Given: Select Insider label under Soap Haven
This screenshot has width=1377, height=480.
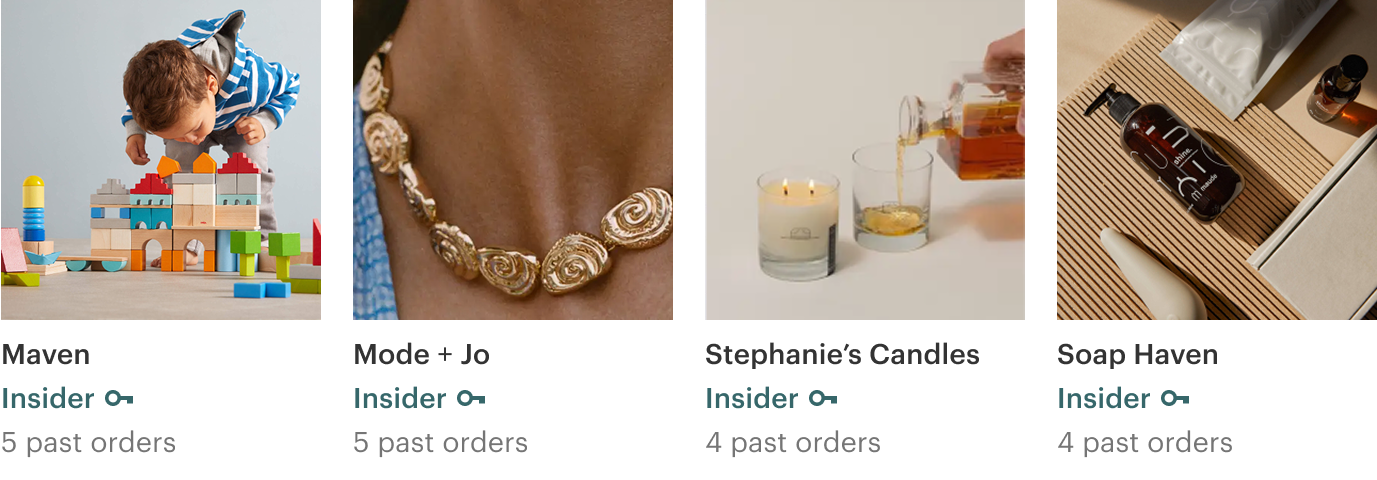Looking at the screenshot, I should [x=1104, y=399].
